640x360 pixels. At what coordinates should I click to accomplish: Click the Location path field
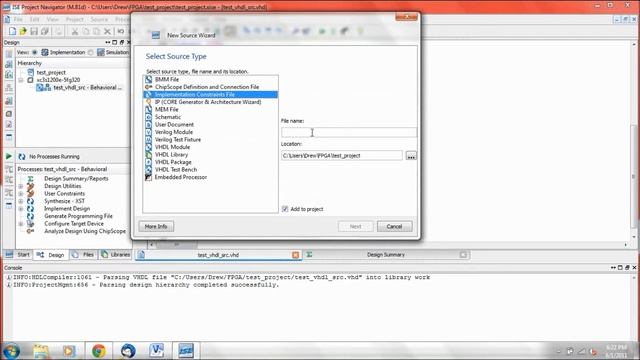(342, 156)
